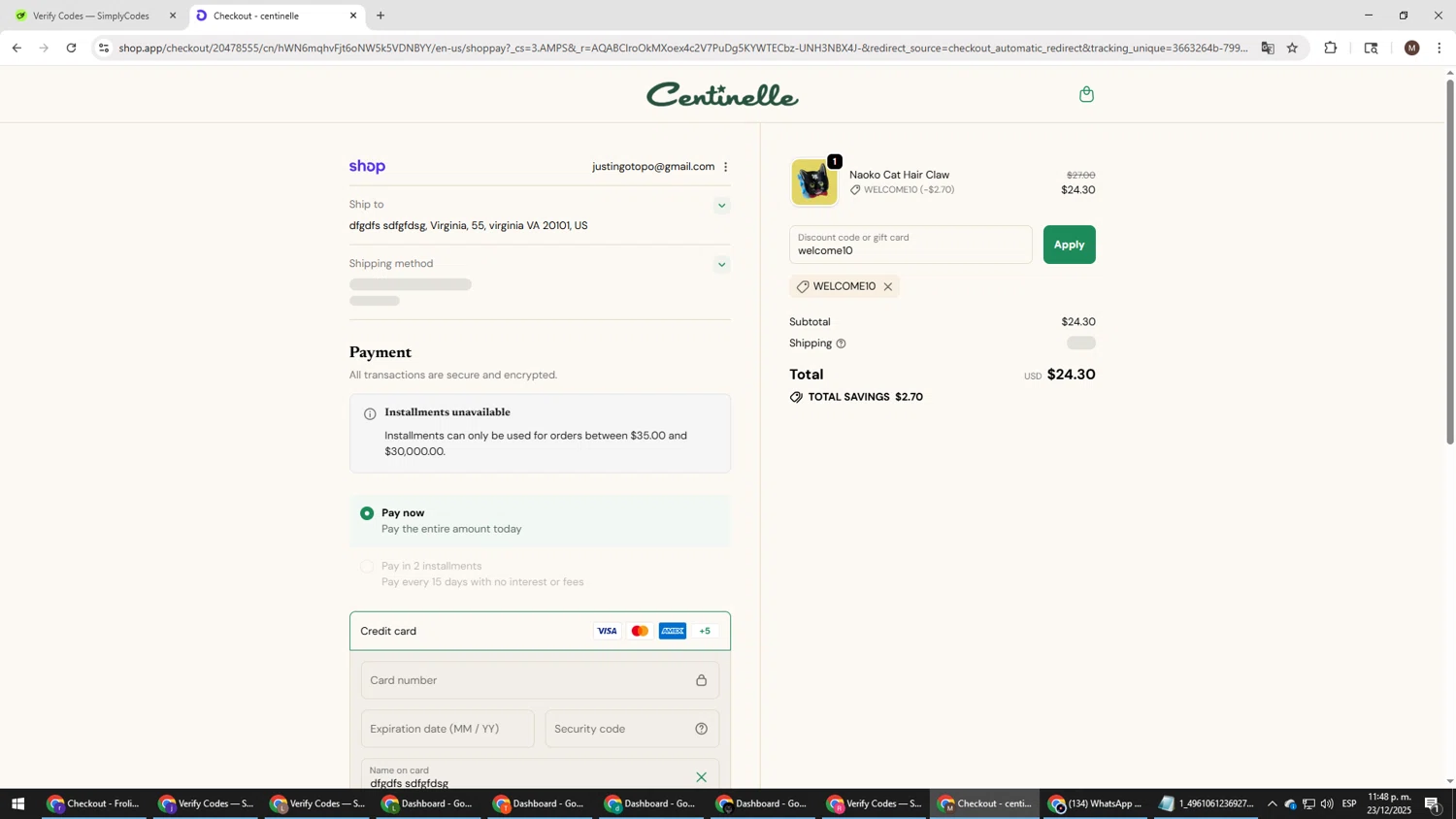This screenshot has height=819, width=1456.
Task: Open taskbar volume control
Action: click(x=1327, y=804)
